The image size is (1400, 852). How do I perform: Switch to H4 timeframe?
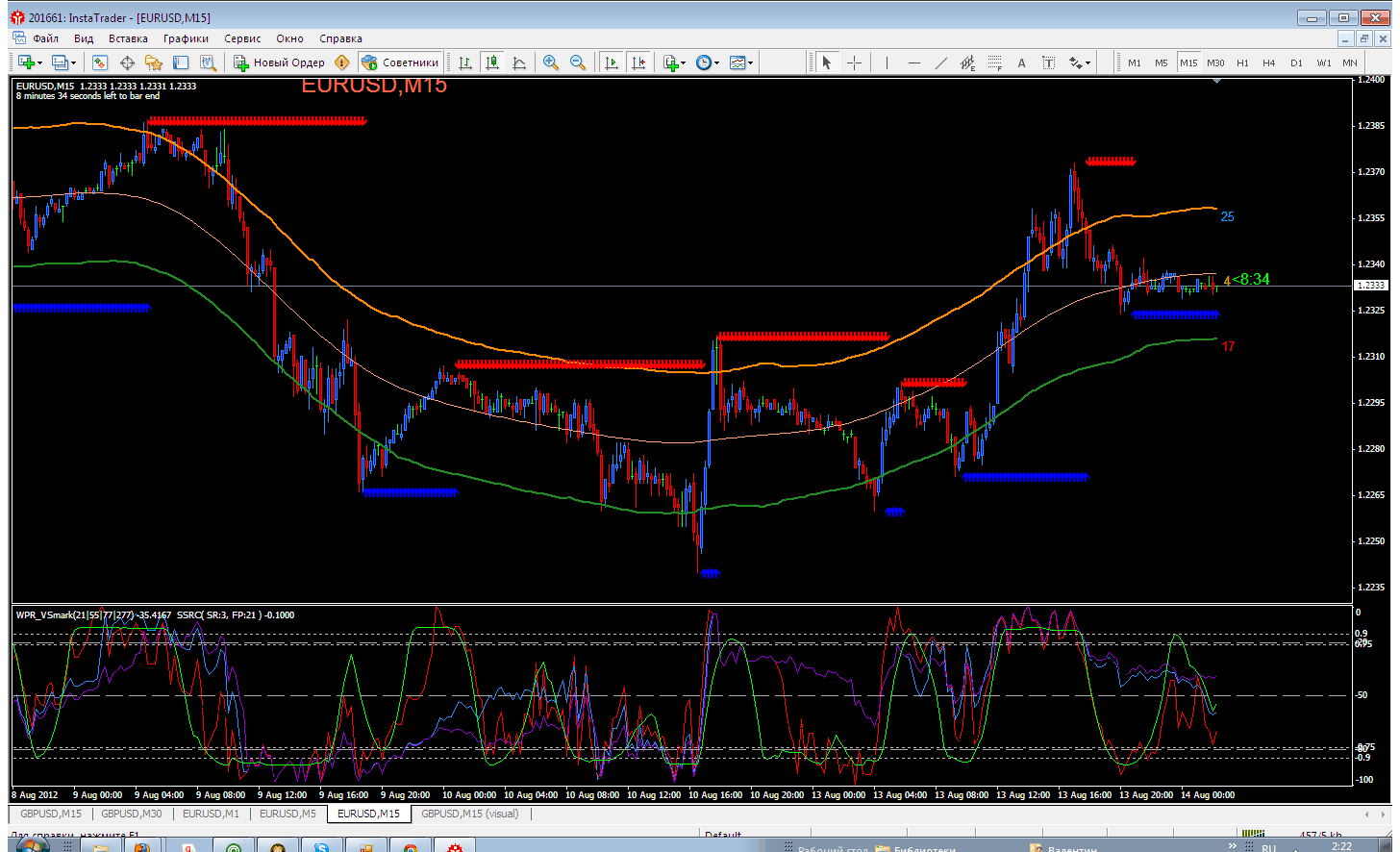(1269, 63)
